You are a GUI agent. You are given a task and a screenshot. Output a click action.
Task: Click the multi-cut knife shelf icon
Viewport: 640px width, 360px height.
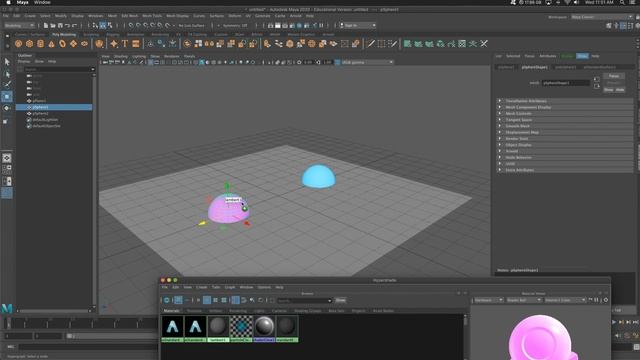pos(371,44)
